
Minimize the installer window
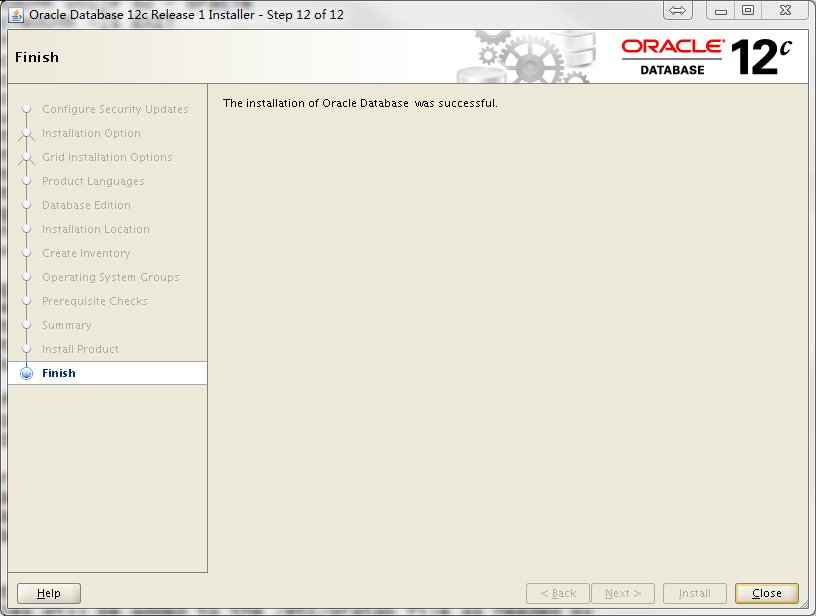(721, 10)
